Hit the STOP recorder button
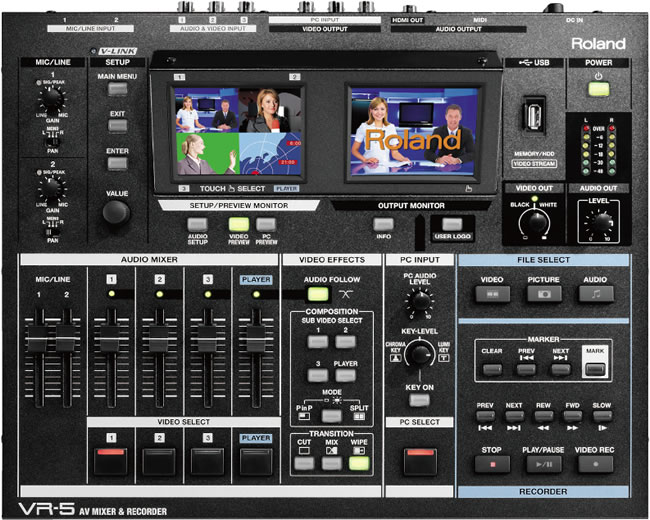Image resolution: width=650 pixels, height=520 pixels. pyautogui.click(x=492, y=464)
